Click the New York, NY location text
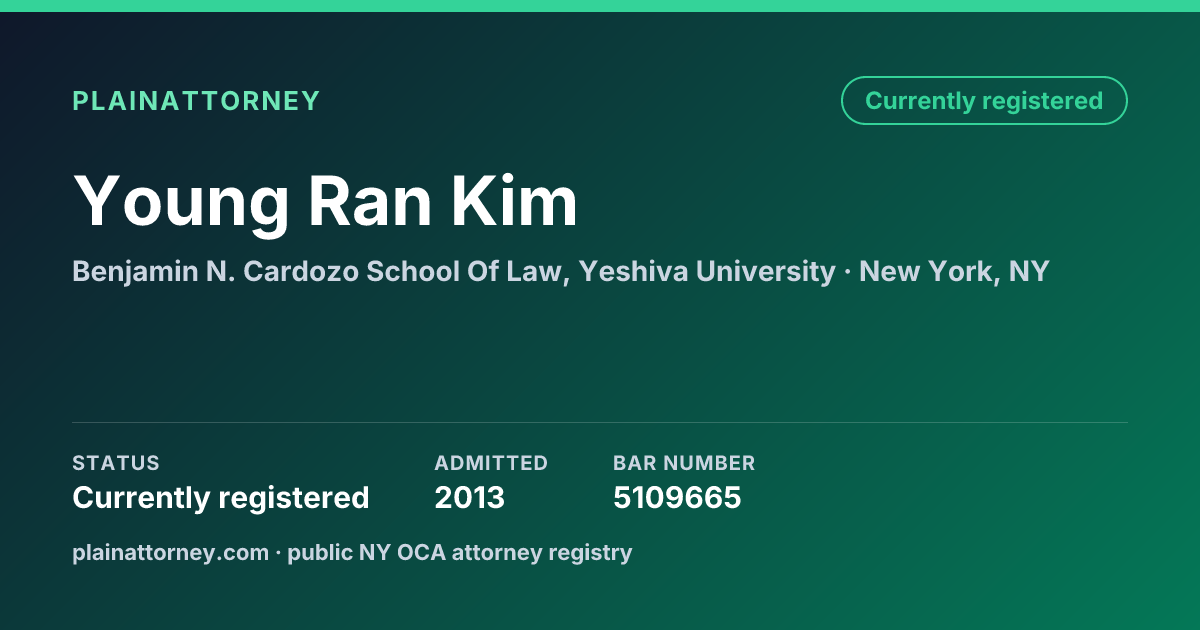The height and width of the screenshot is (630, 1200). [954, 272]
